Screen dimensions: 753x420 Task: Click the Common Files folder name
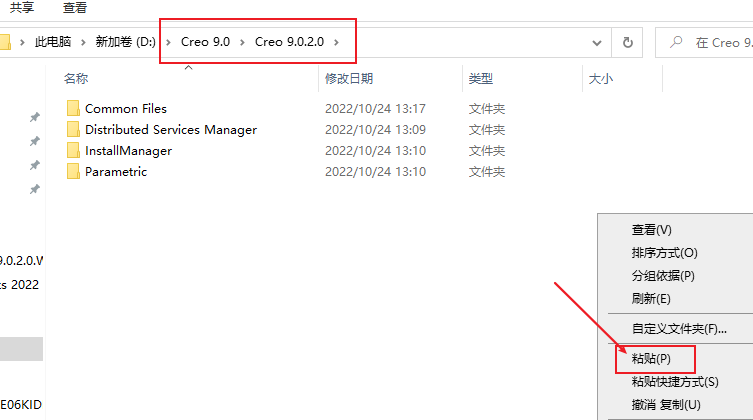[126, 109]
